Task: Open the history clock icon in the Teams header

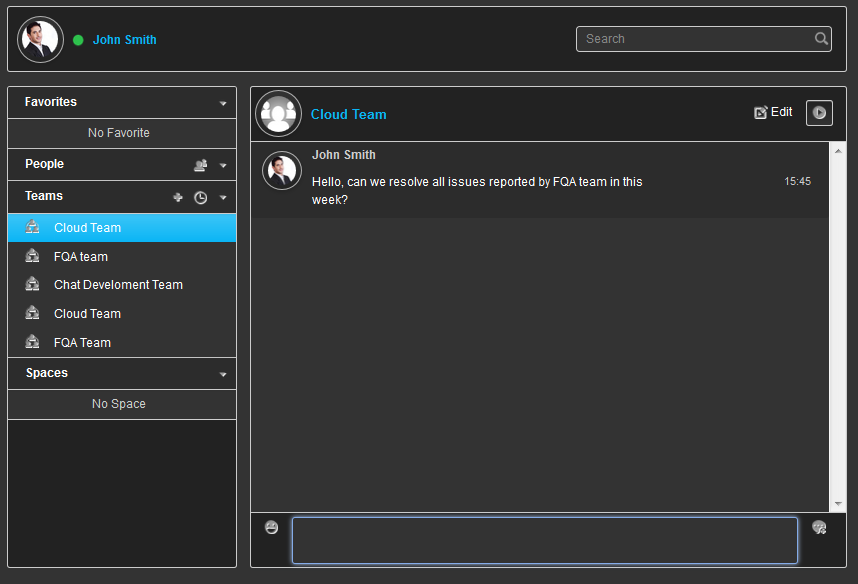Action: 201,198
